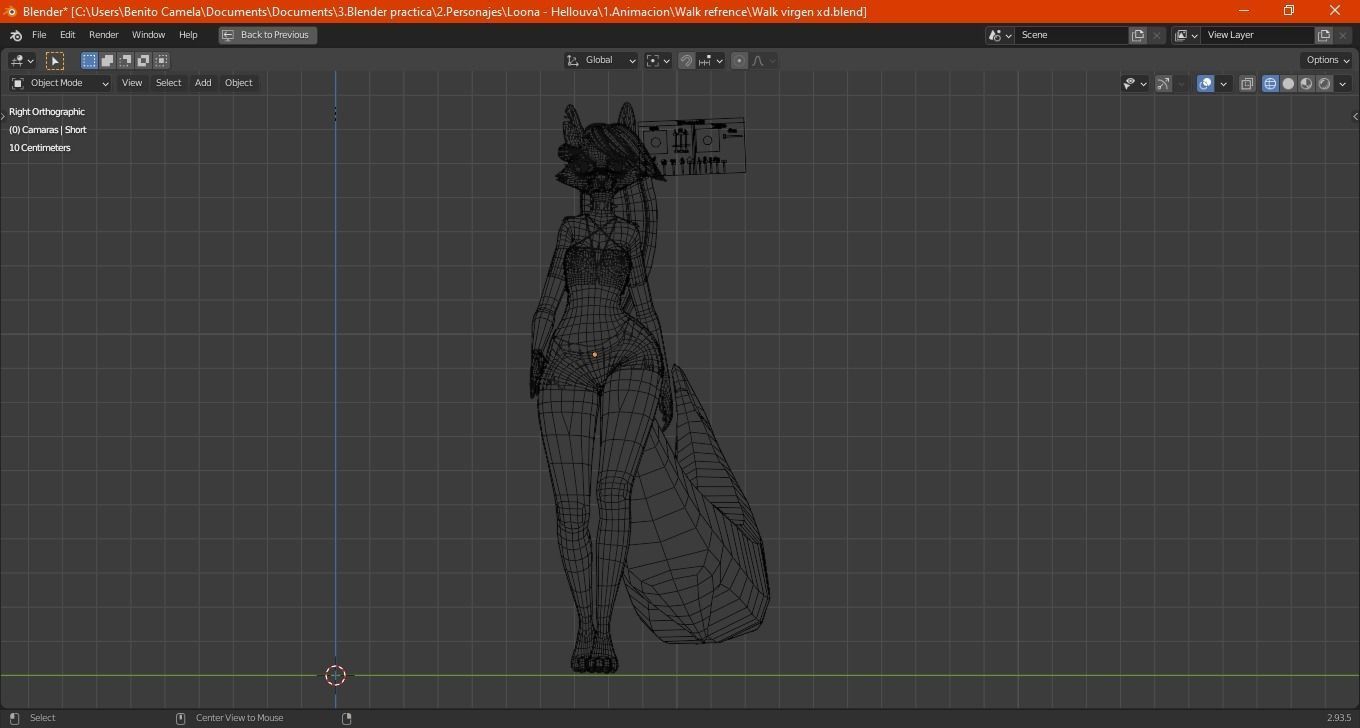Open the Global transform orientation dropdown
The height and width of the screenshot is (728, 1360).
tap(601, 61)
